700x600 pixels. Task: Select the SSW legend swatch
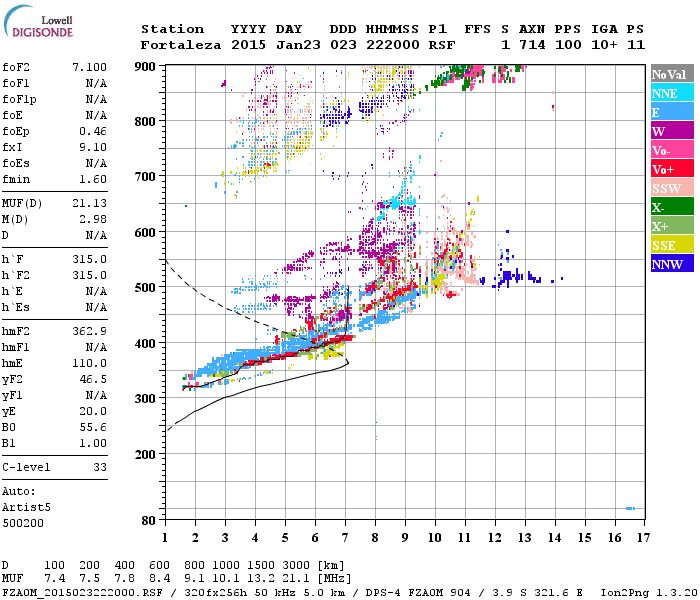tap(672, 188)
